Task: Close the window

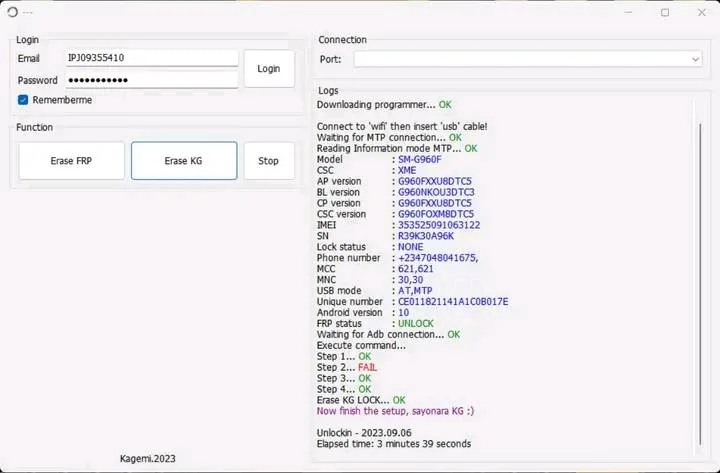Action: click(x=702, y=12)
